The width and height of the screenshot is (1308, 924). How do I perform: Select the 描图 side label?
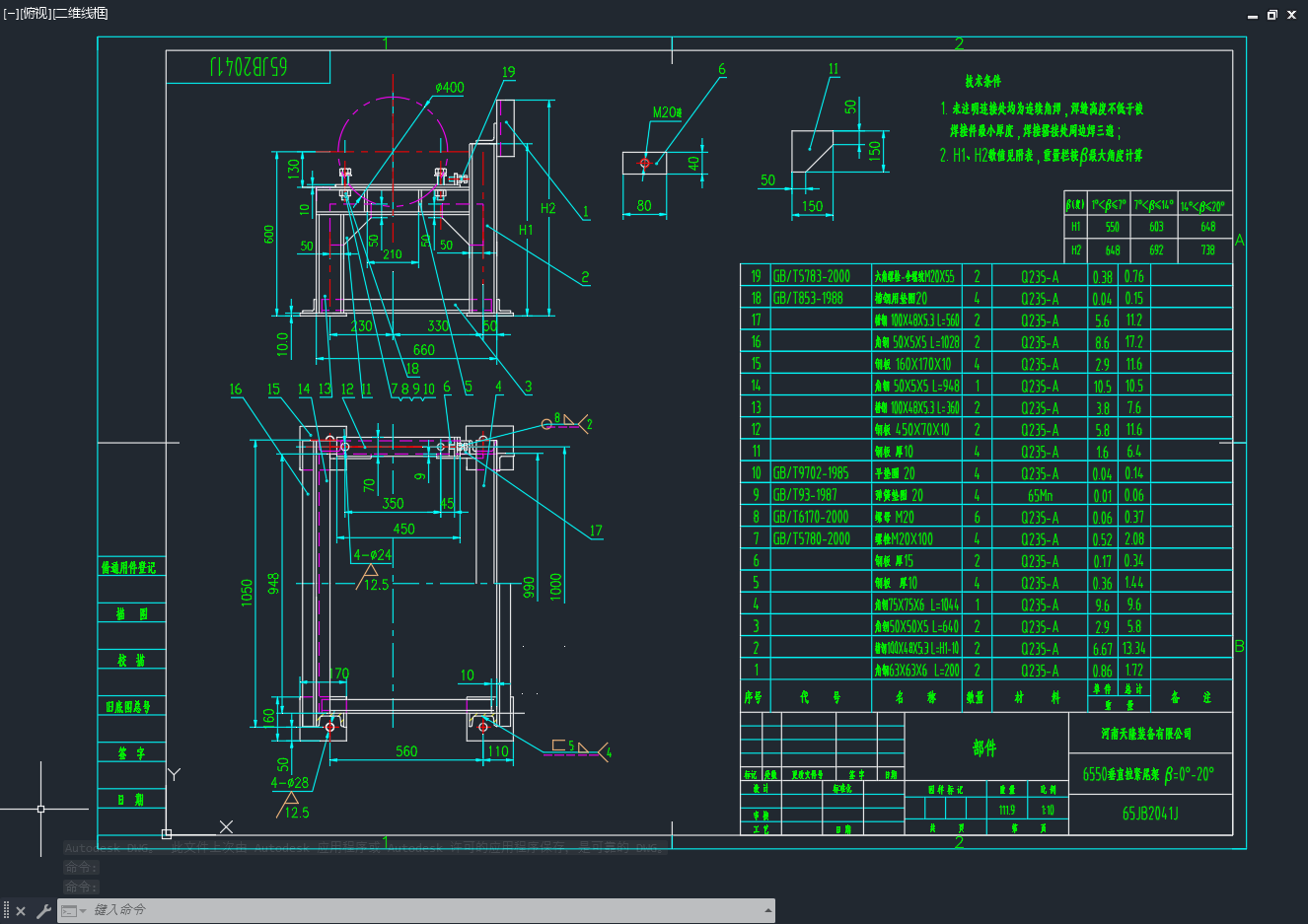[132, 614]
